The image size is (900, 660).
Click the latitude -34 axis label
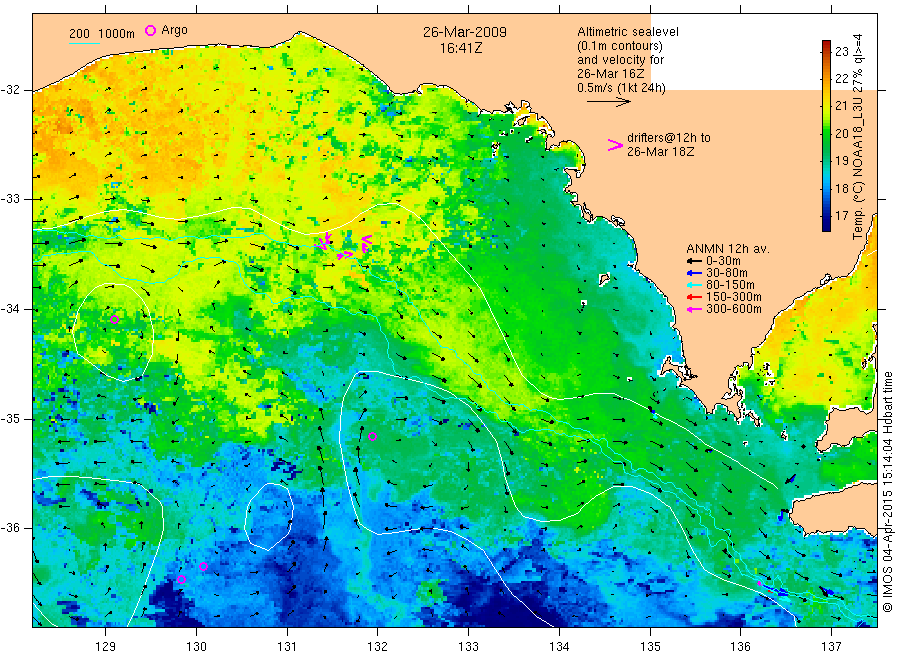[x=10, y=309]
